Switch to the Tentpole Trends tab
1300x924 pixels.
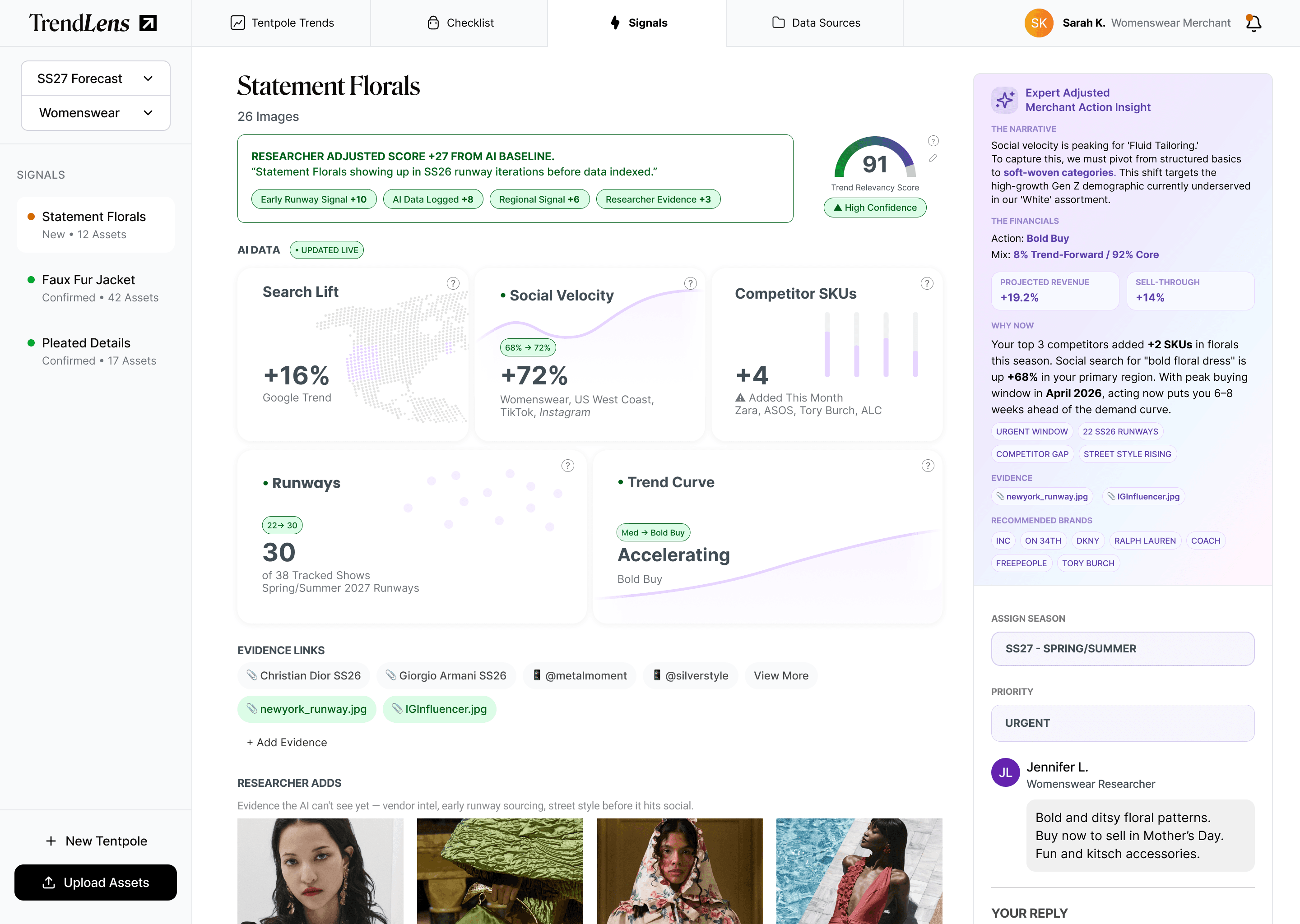tap(282, 23)
